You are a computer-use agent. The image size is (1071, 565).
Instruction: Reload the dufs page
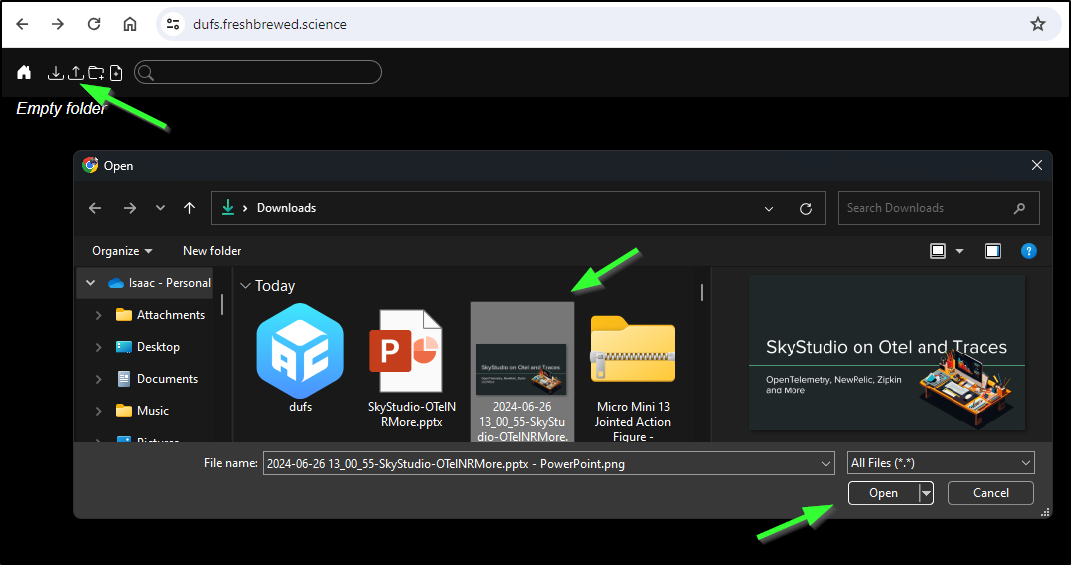(x=94, y=24)
